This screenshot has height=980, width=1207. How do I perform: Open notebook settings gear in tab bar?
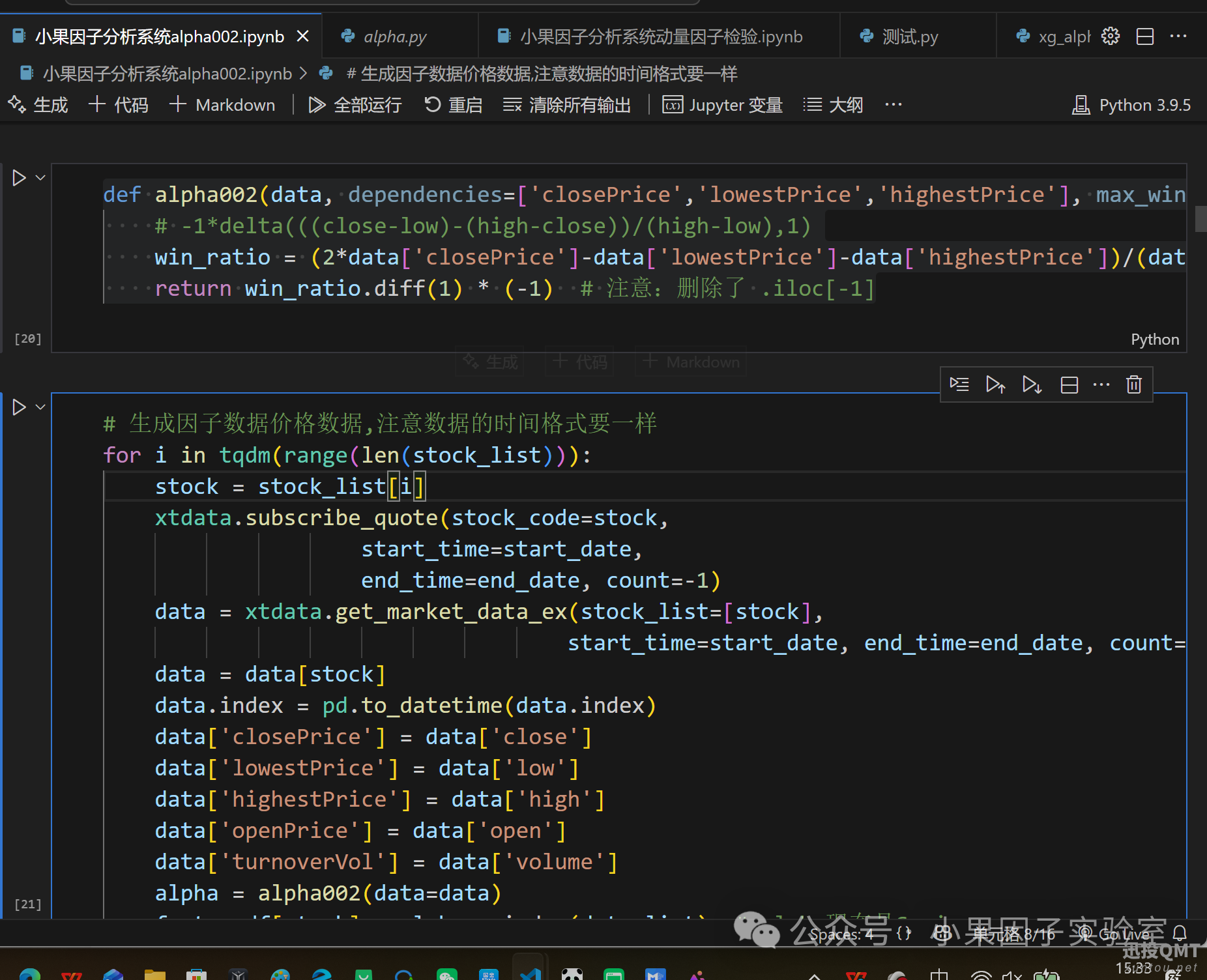point(1111,36)
